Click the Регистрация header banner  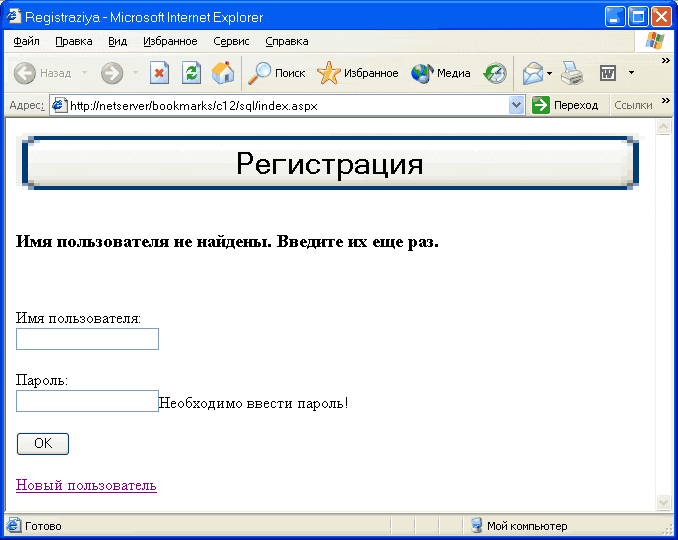click(330, 163)
